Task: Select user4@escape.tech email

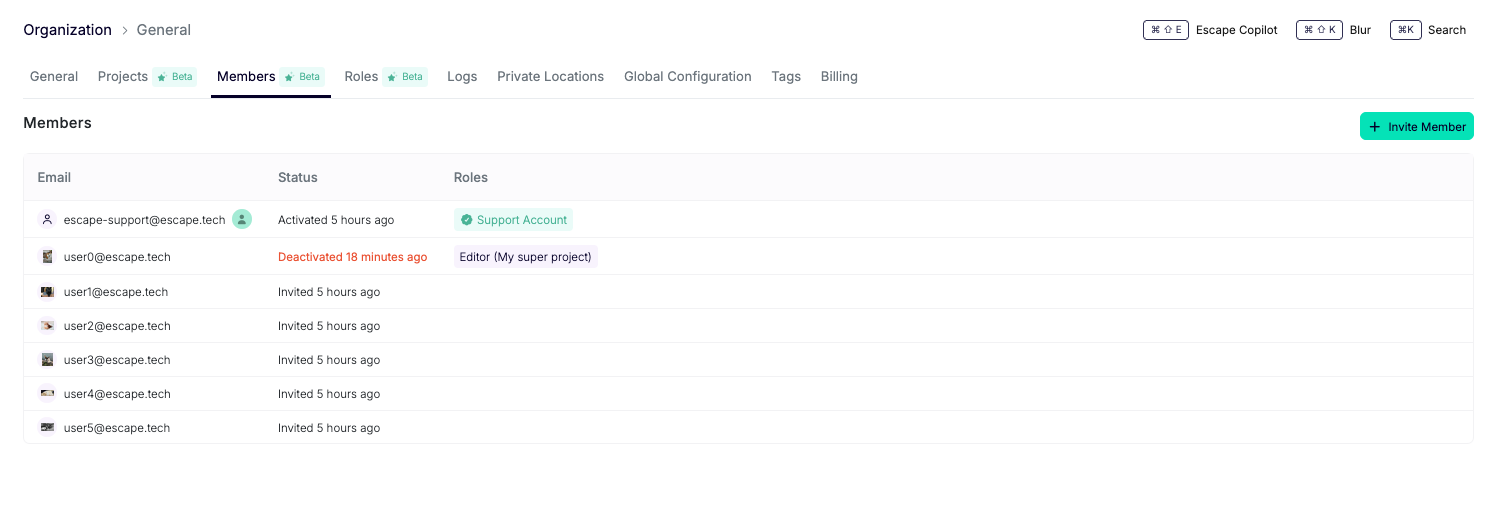Action: [117, 394]
